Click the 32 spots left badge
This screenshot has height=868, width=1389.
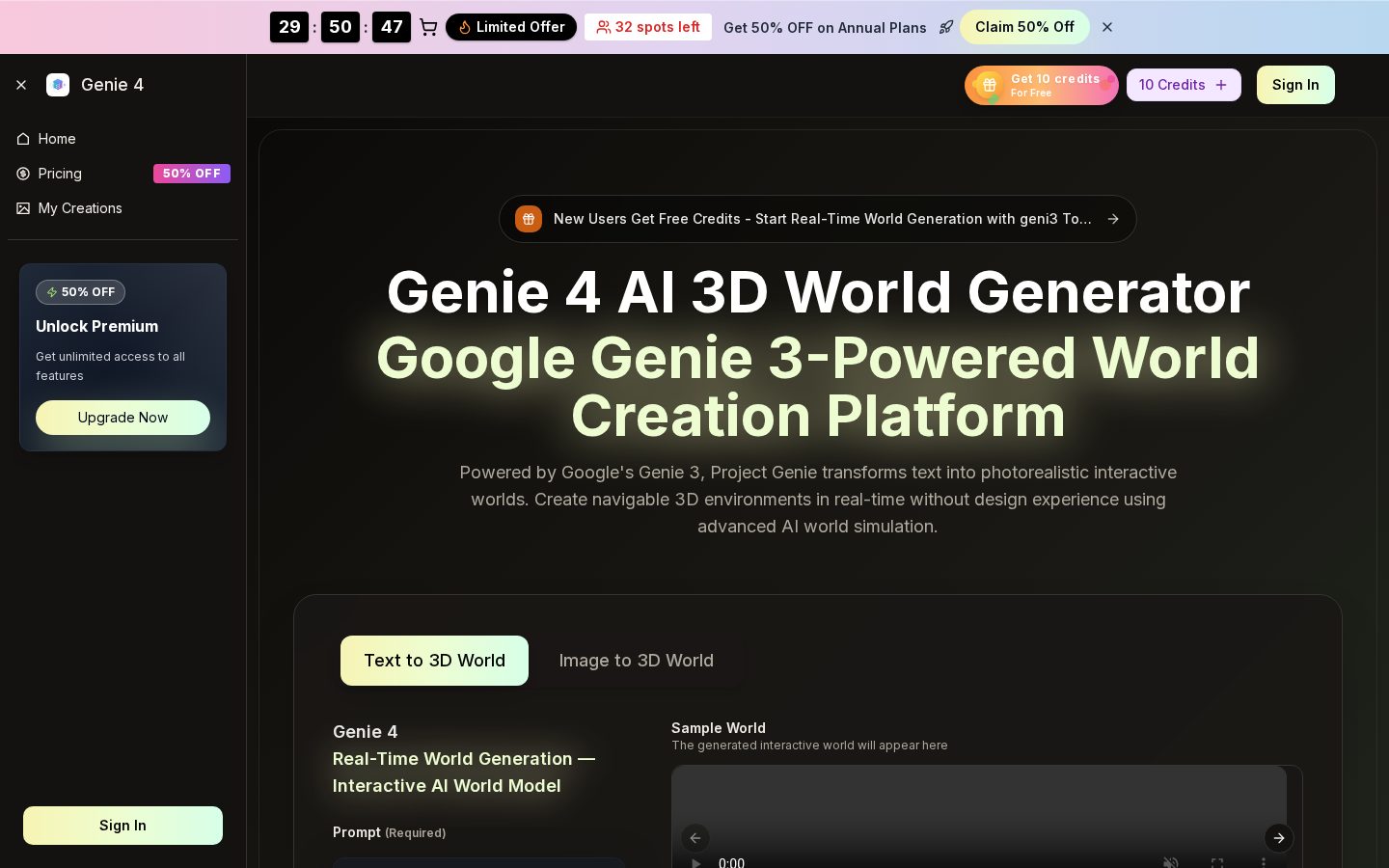[x=648, y=27]
